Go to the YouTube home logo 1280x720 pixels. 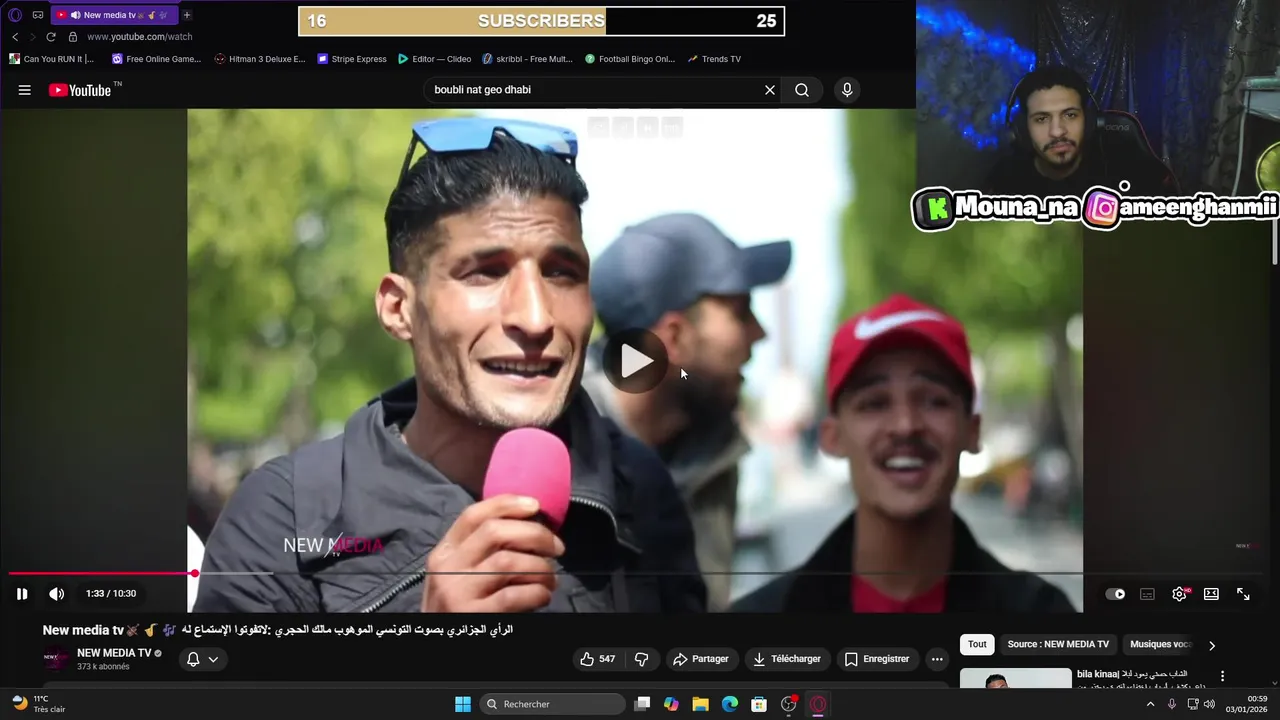click(x=80, y=90)
